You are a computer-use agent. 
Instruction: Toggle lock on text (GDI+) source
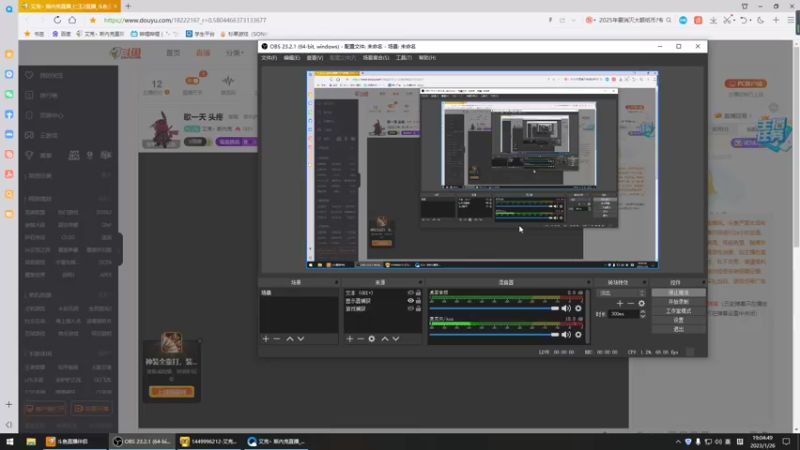pos(418,293)
